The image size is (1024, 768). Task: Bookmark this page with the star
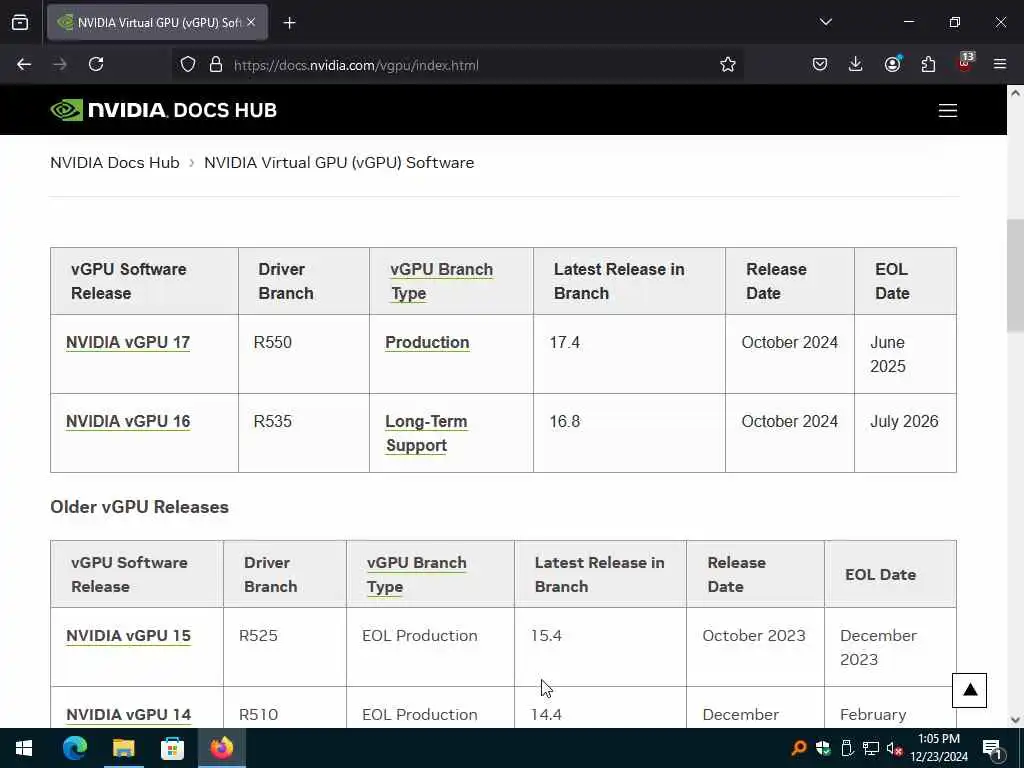coord(728,65)
